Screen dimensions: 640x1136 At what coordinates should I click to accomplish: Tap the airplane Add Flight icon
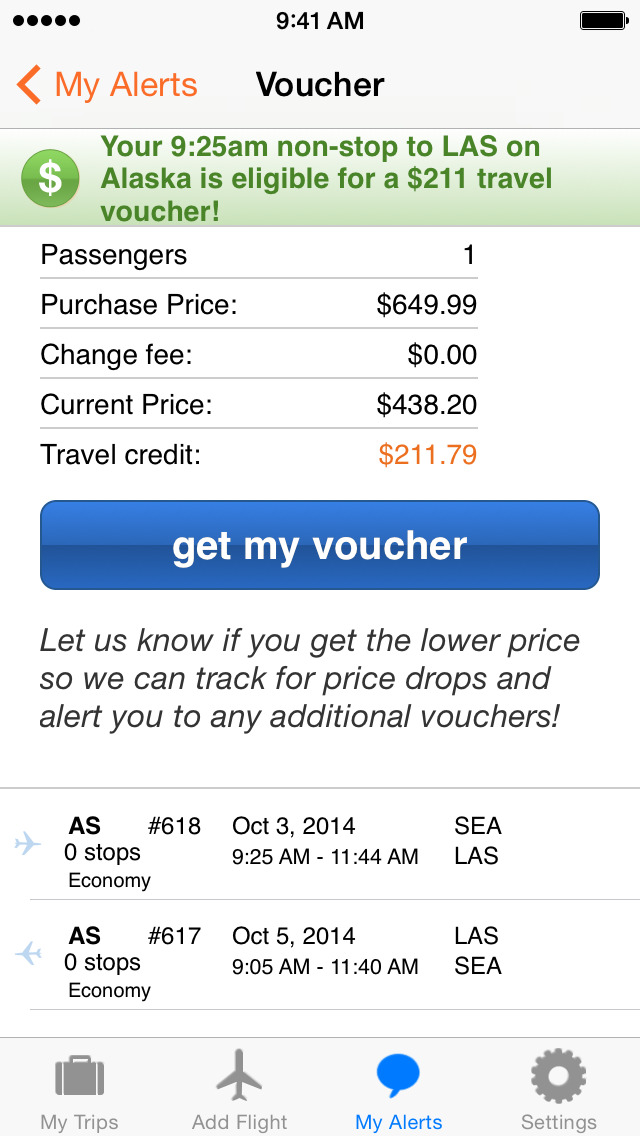(x=240, y=1075)
